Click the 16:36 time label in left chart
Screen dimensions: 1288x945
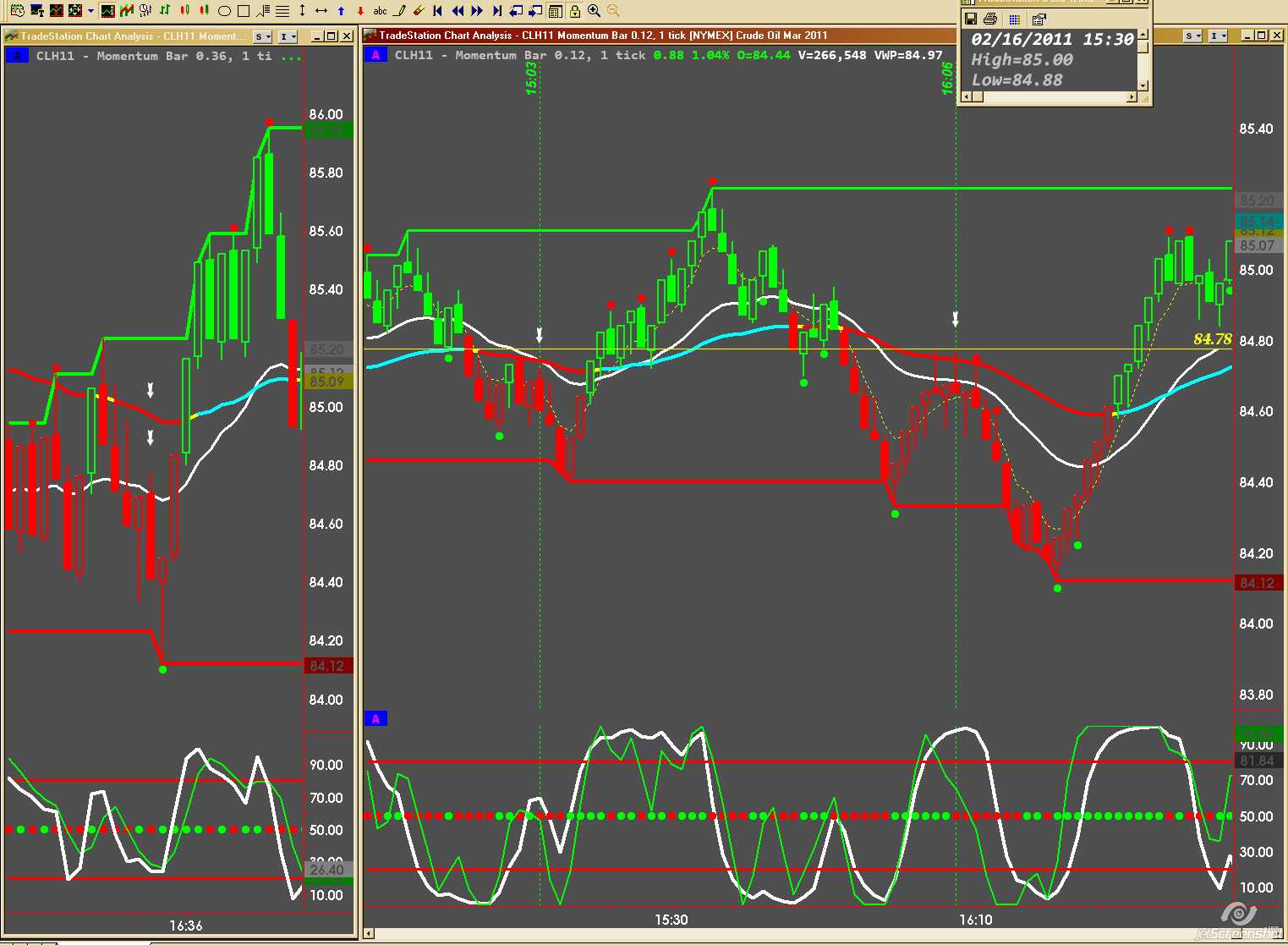[186, 926]
